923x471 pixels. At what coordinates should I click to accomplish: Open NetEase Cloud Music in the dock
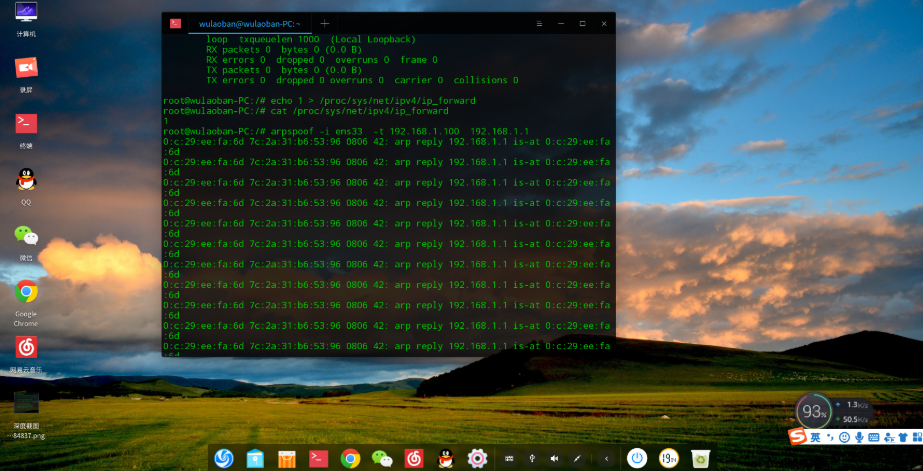click(414, 458)
